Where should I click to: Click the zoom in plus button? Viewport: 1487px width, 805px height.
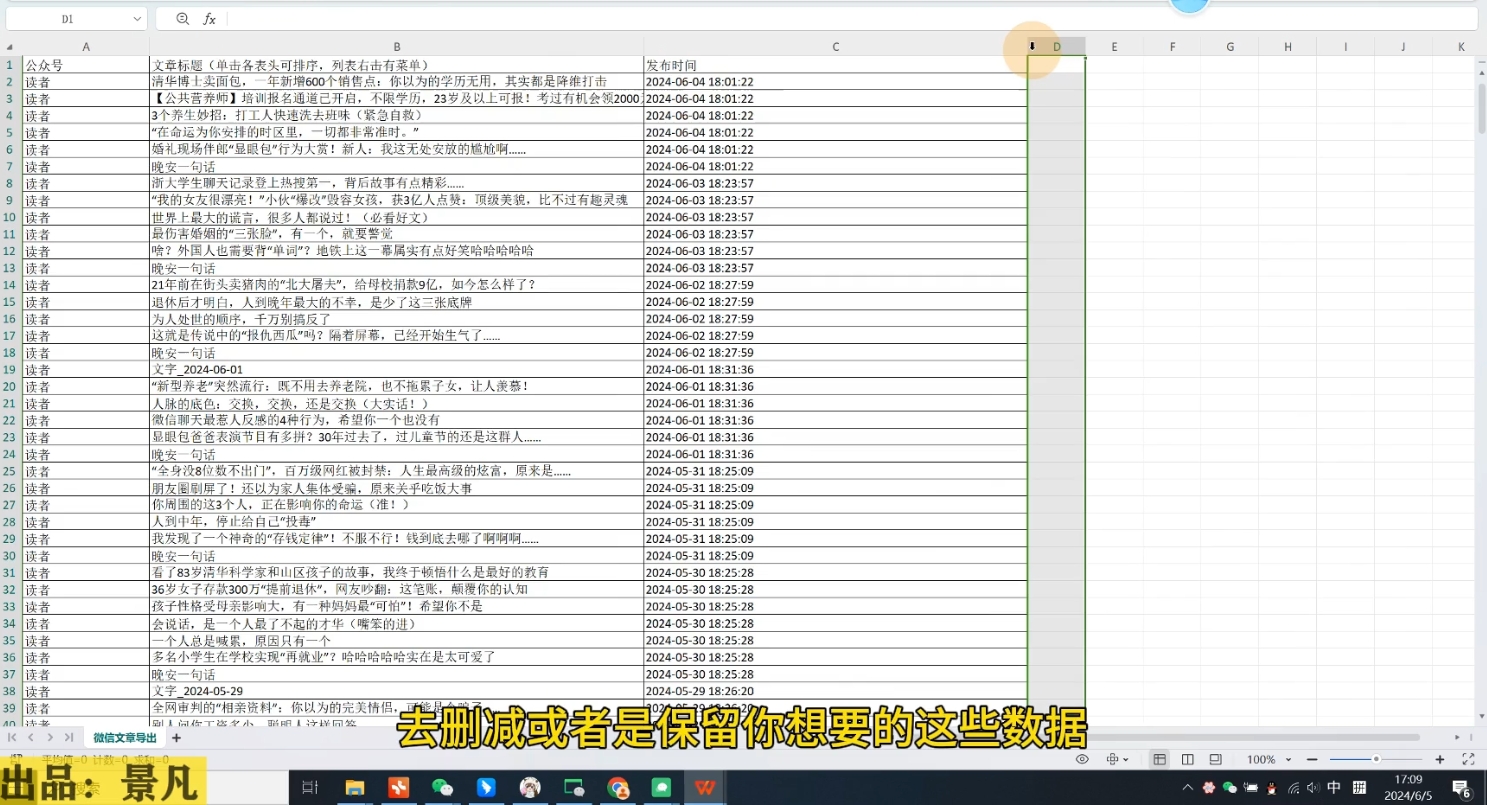(1440, 758)
